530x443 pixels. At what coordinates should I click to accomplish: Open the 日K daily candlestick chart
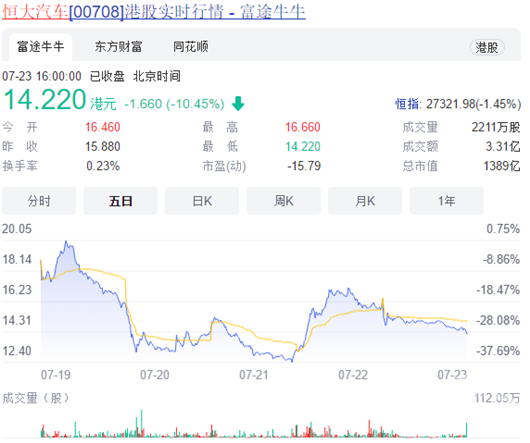click(202, 201)
